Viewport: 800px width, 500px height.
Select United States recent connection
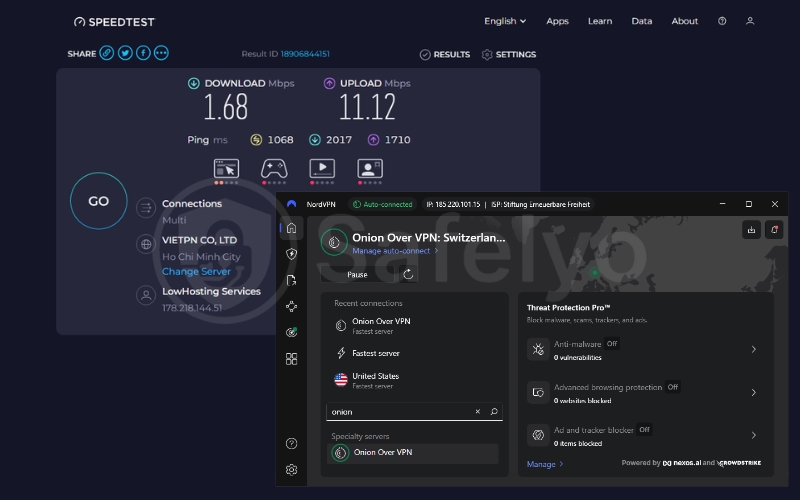tap(414, 380)
